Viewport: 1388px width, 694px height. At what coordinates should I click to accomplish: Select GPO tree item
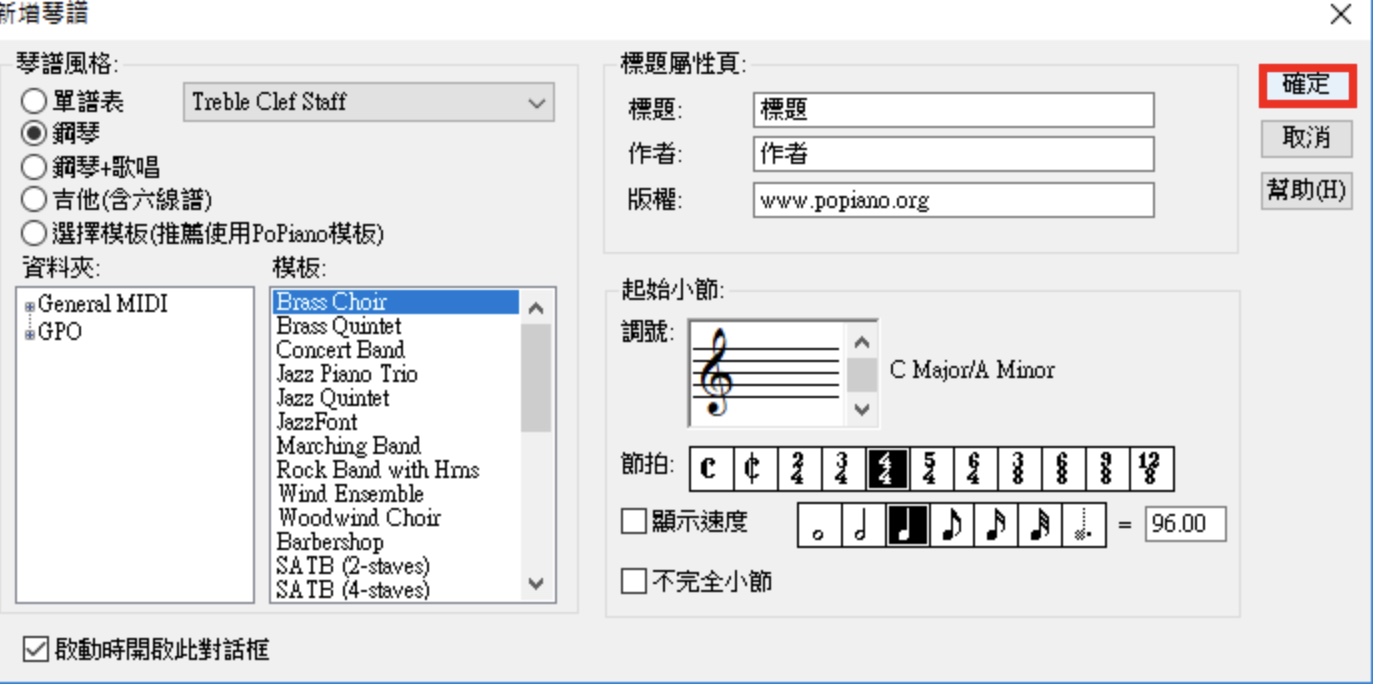(x=60, y=333)
